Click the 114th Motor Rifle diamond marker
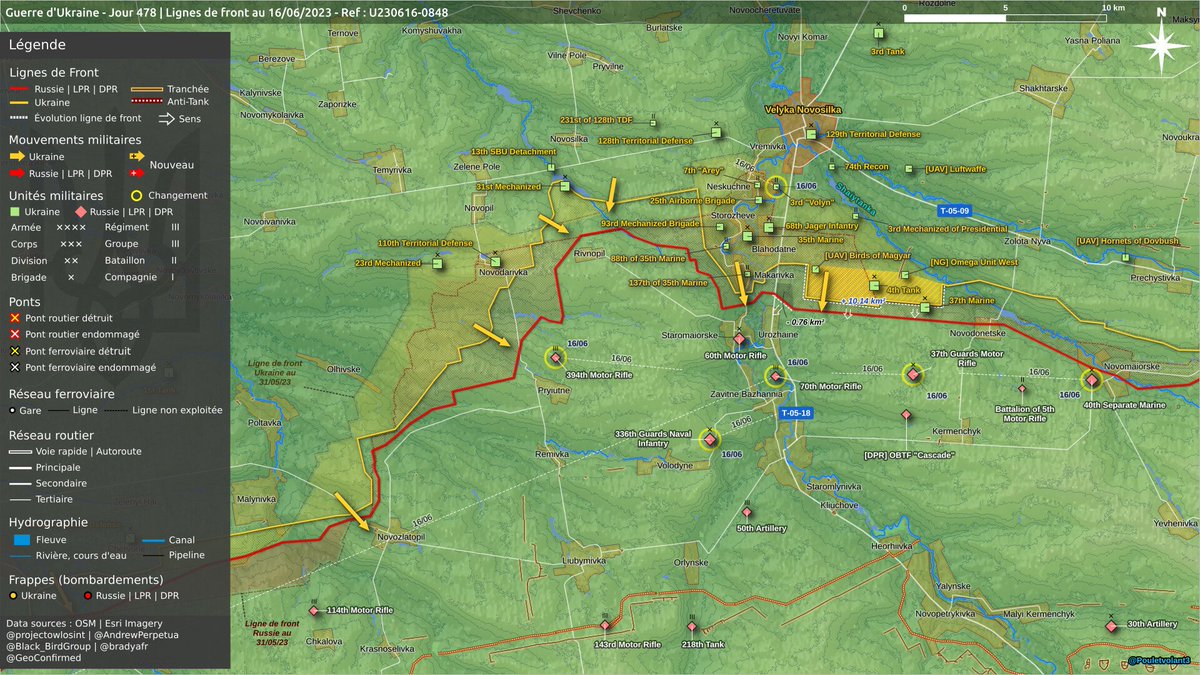The height and width of the screenshot is (675, 1200). (314, 610)
